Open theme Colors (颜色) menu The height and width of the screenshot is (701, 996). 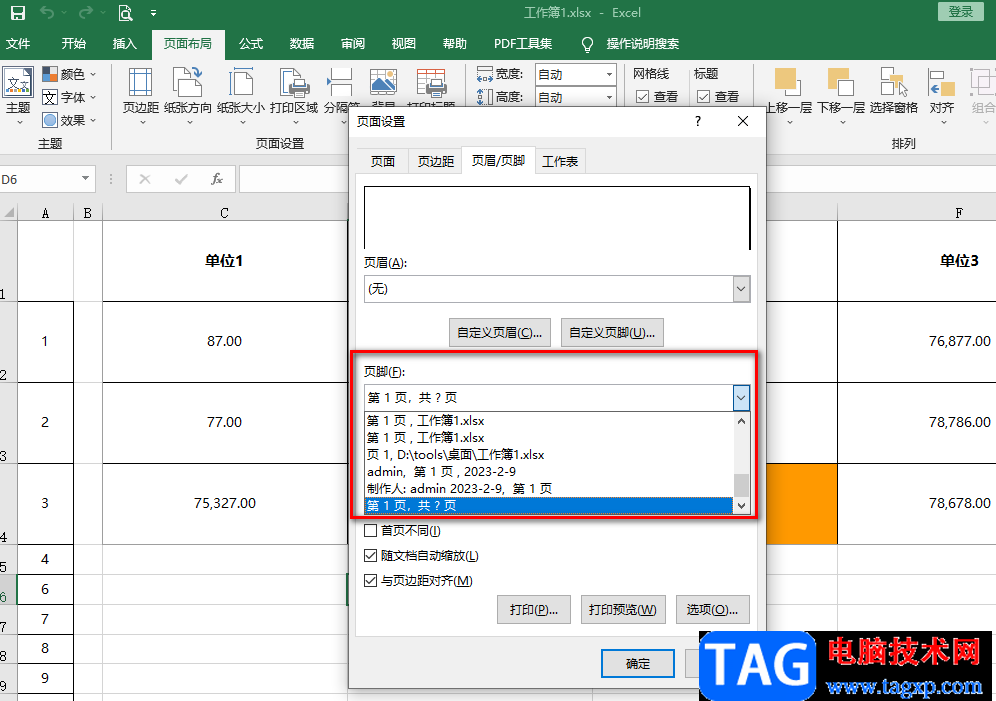(x=69, y=74)
